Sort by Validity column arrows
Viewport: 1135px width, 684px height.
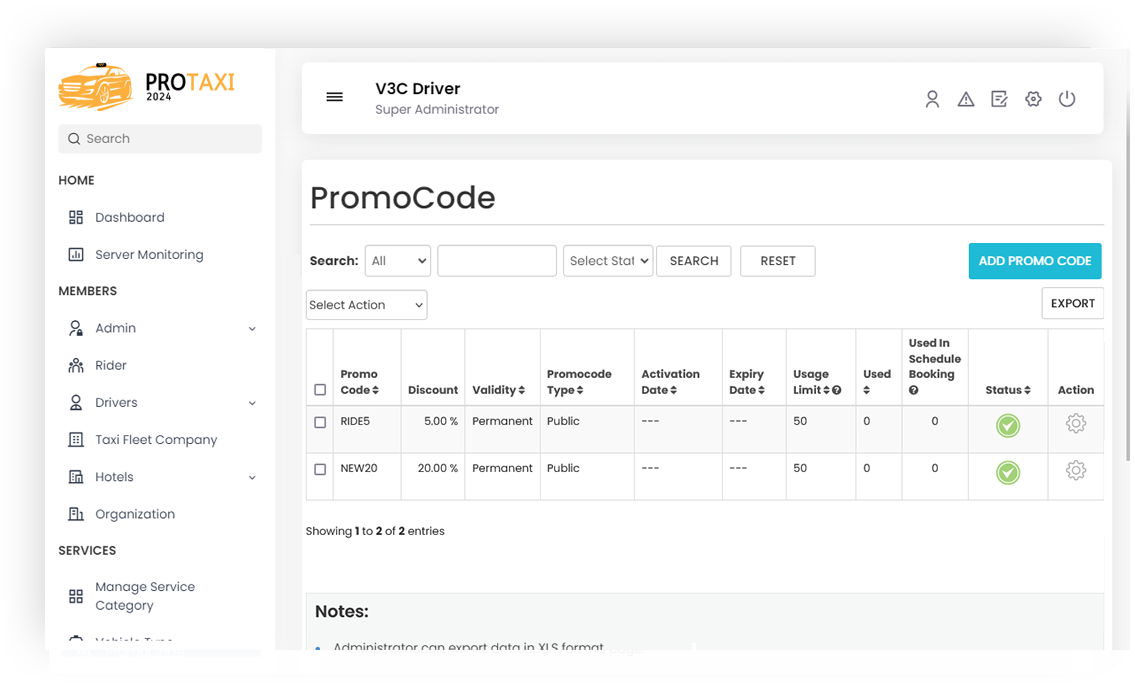point(521,390)
